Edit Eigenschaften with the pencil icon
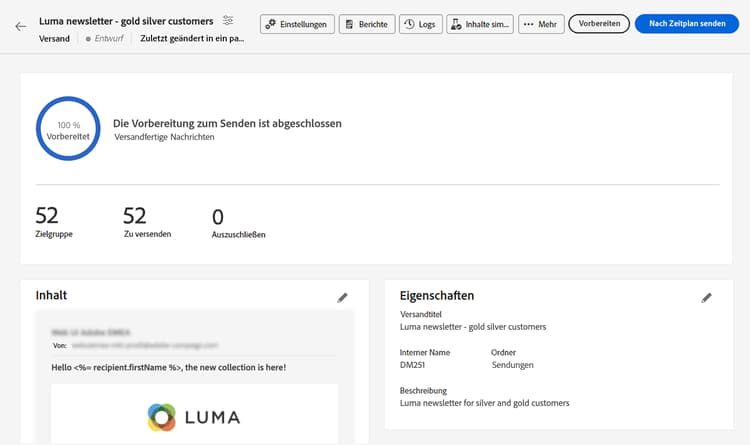This screenshot has width=750, height=445. point(707,297)
